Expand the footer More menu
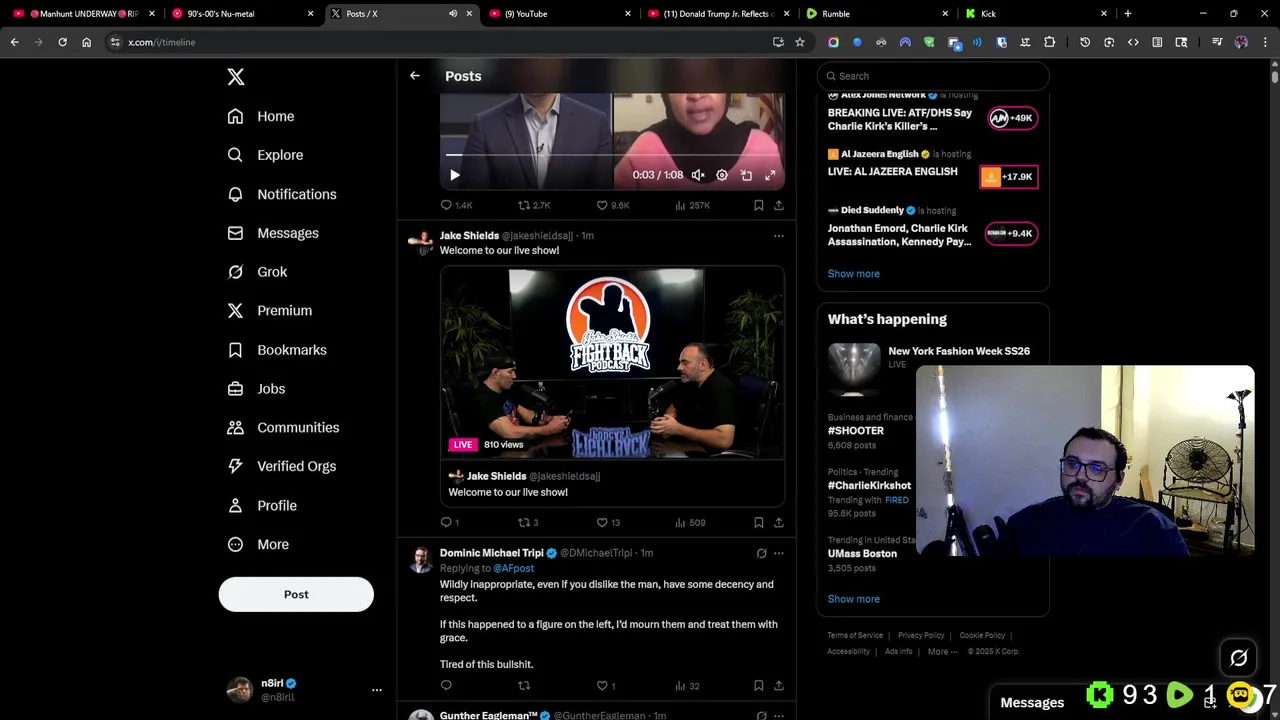1280x720 pixels. pyautogui.click(x=942, y=651)
